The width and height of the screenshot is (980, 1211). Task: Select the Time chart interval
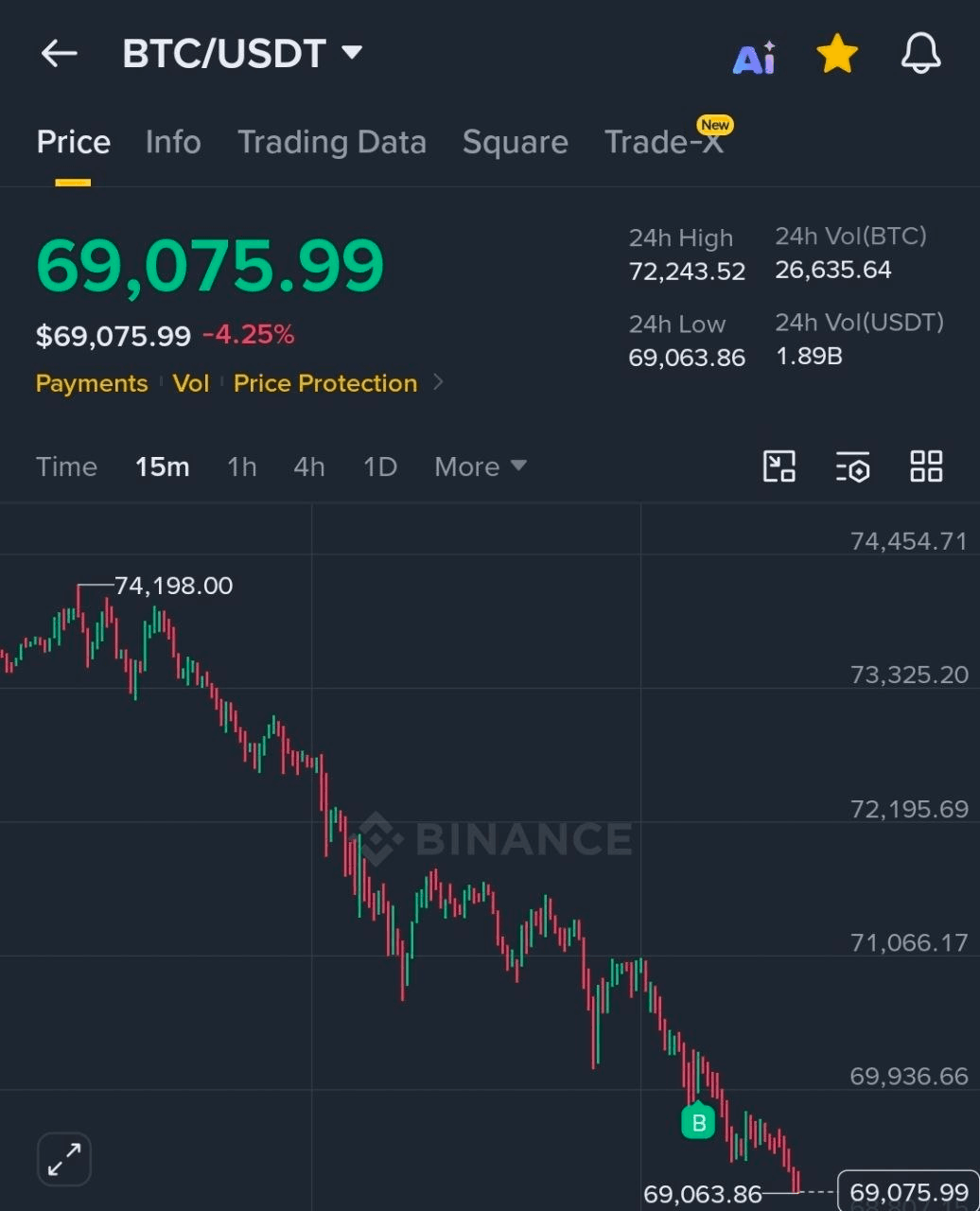tap(66, 466)
